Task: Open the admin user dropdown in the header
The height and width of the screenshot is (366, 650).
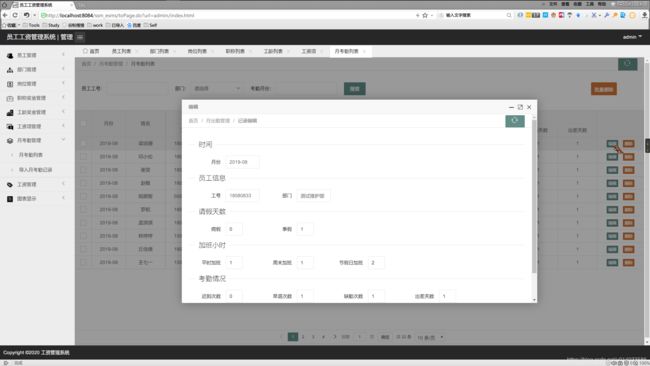Action: tap(632, 37)
